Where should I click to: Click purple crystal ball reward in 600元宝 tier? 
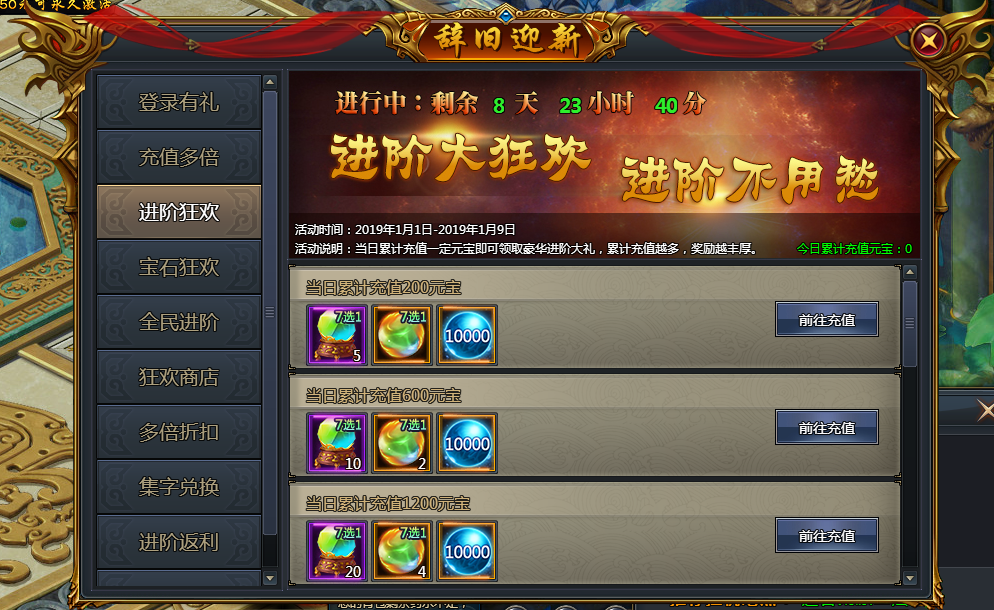pyautogui.click(x=337, y=443)
